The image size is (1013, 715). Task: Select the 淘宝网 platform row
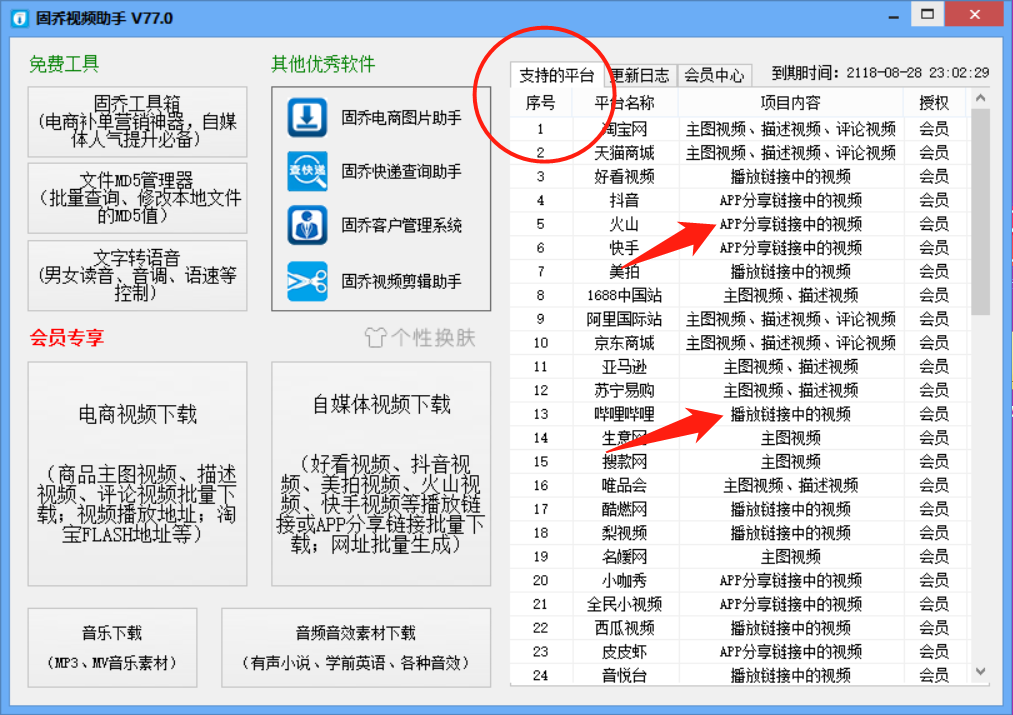[623, 127]
